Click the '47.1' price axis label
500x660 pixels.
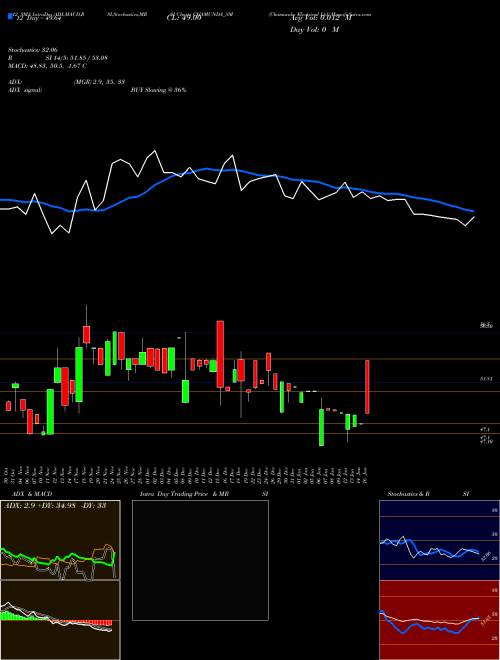click(484, 429)
